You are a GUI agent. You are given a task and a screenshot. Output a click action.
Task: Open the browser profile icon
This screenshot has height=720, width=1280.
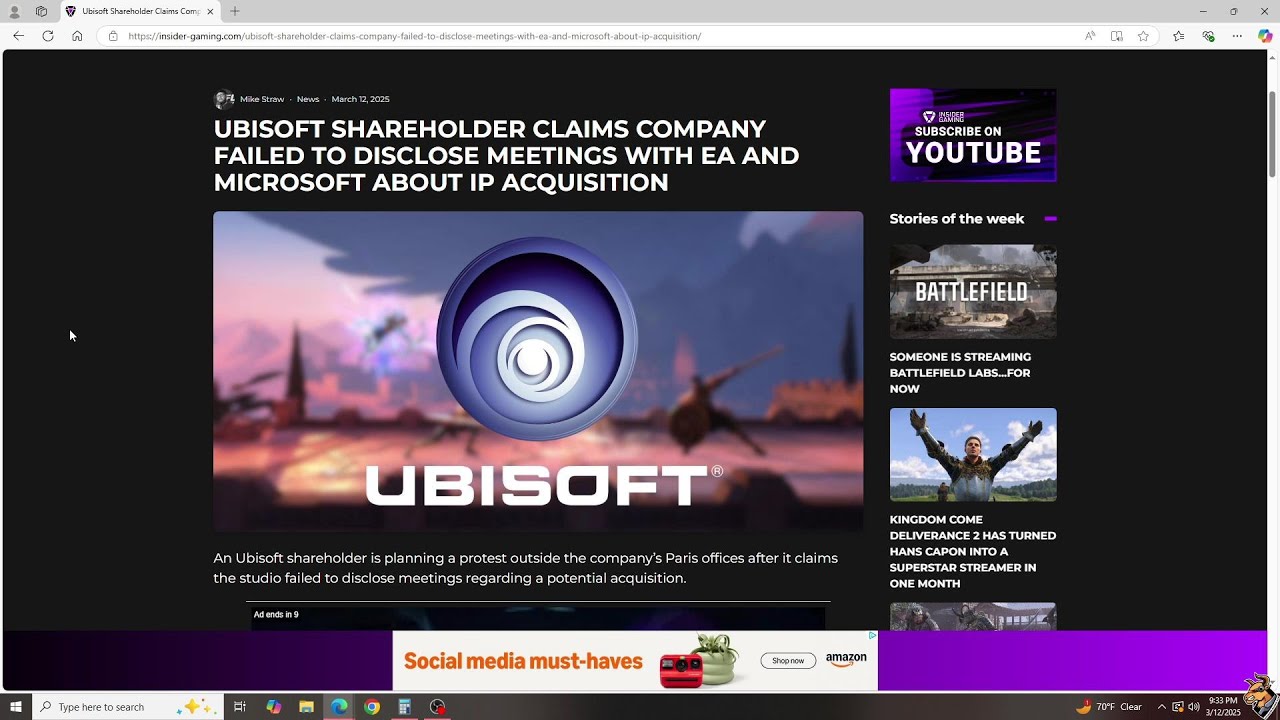pos(14,11)
